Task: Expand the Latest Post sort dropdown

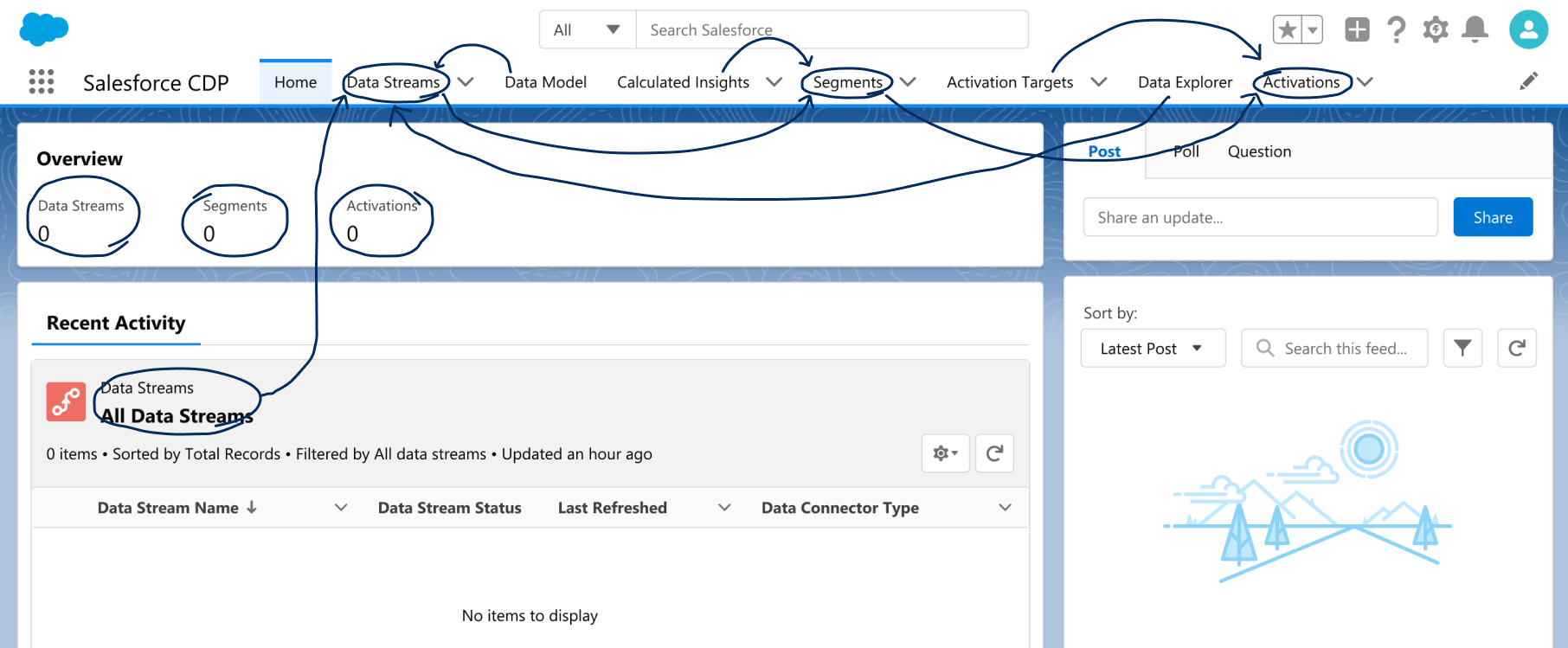Action: 1153,348
